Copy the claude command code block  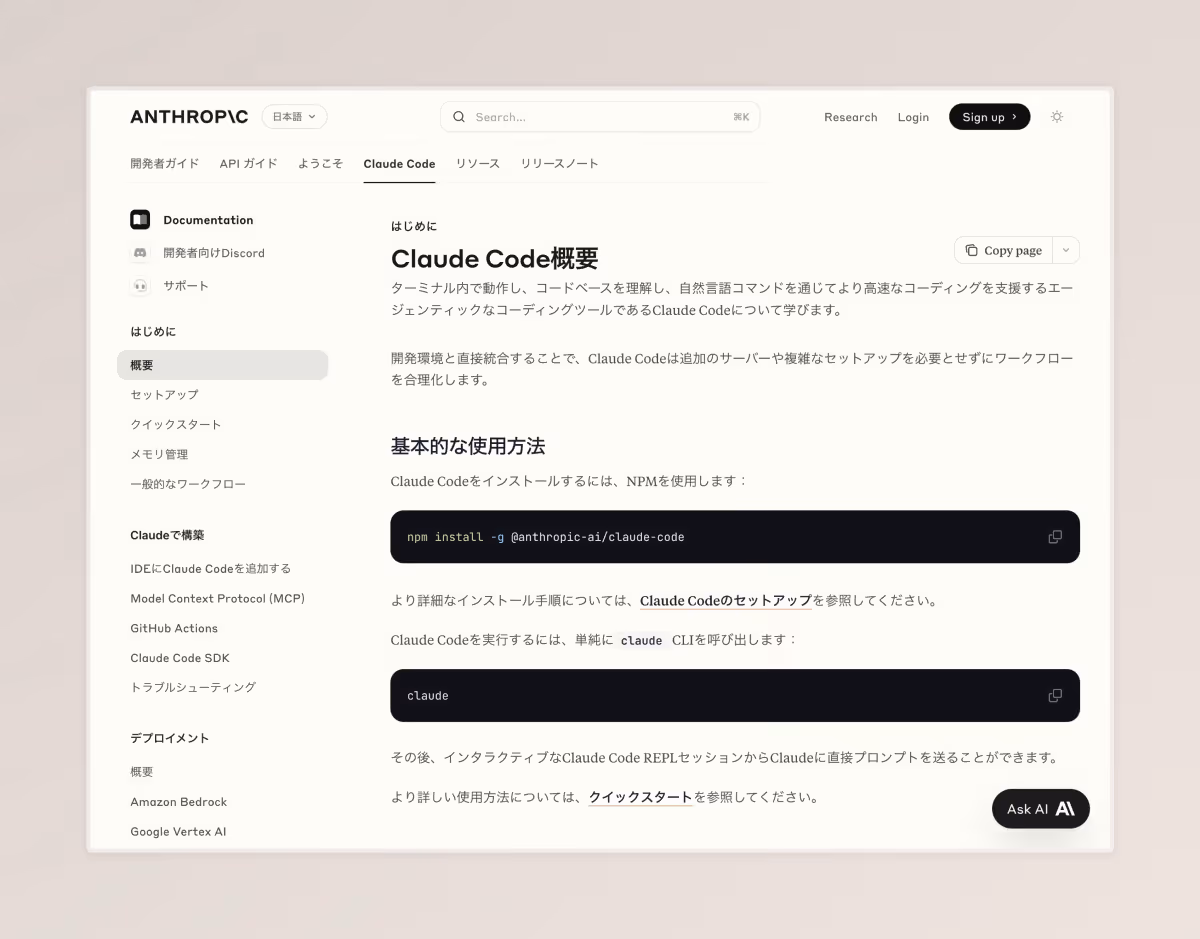pos(1055,696)
